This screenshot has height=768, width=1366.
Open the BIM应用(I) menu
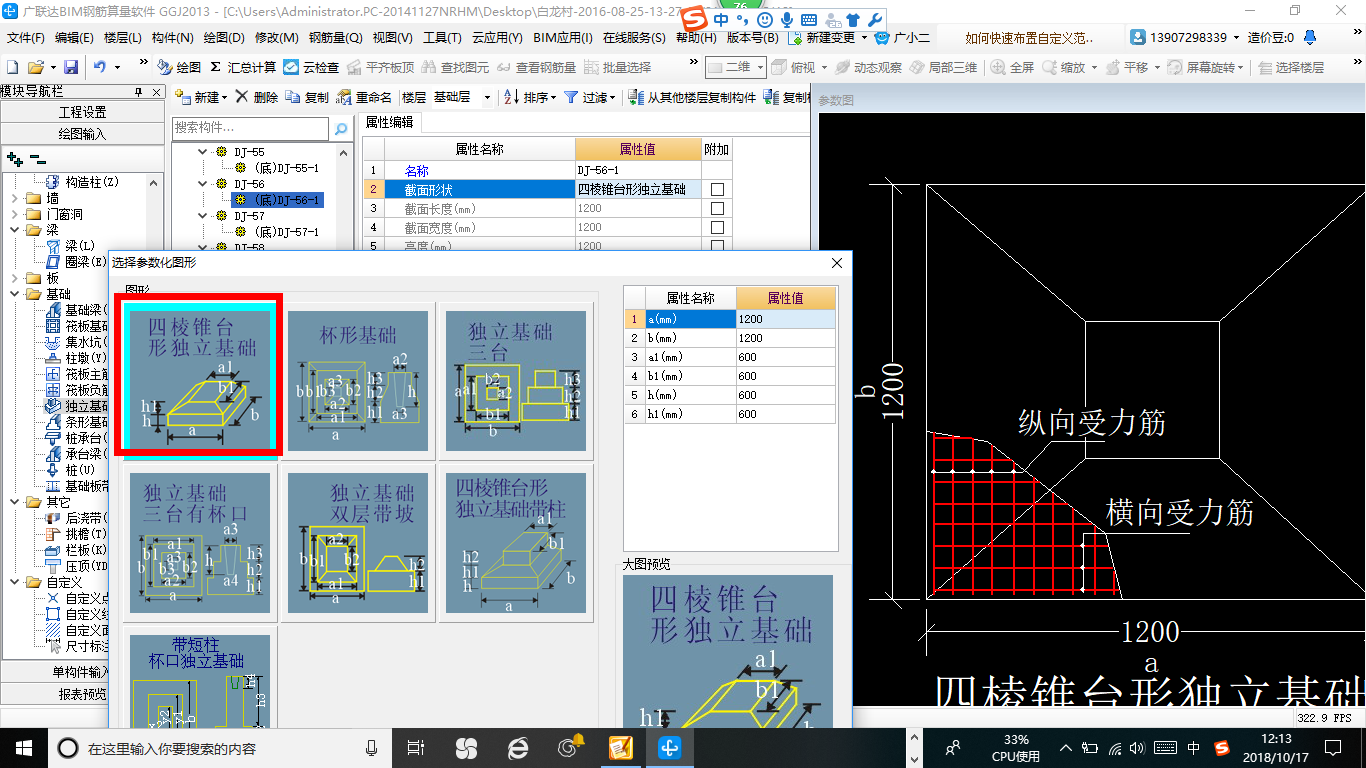(x=563, y=38)
